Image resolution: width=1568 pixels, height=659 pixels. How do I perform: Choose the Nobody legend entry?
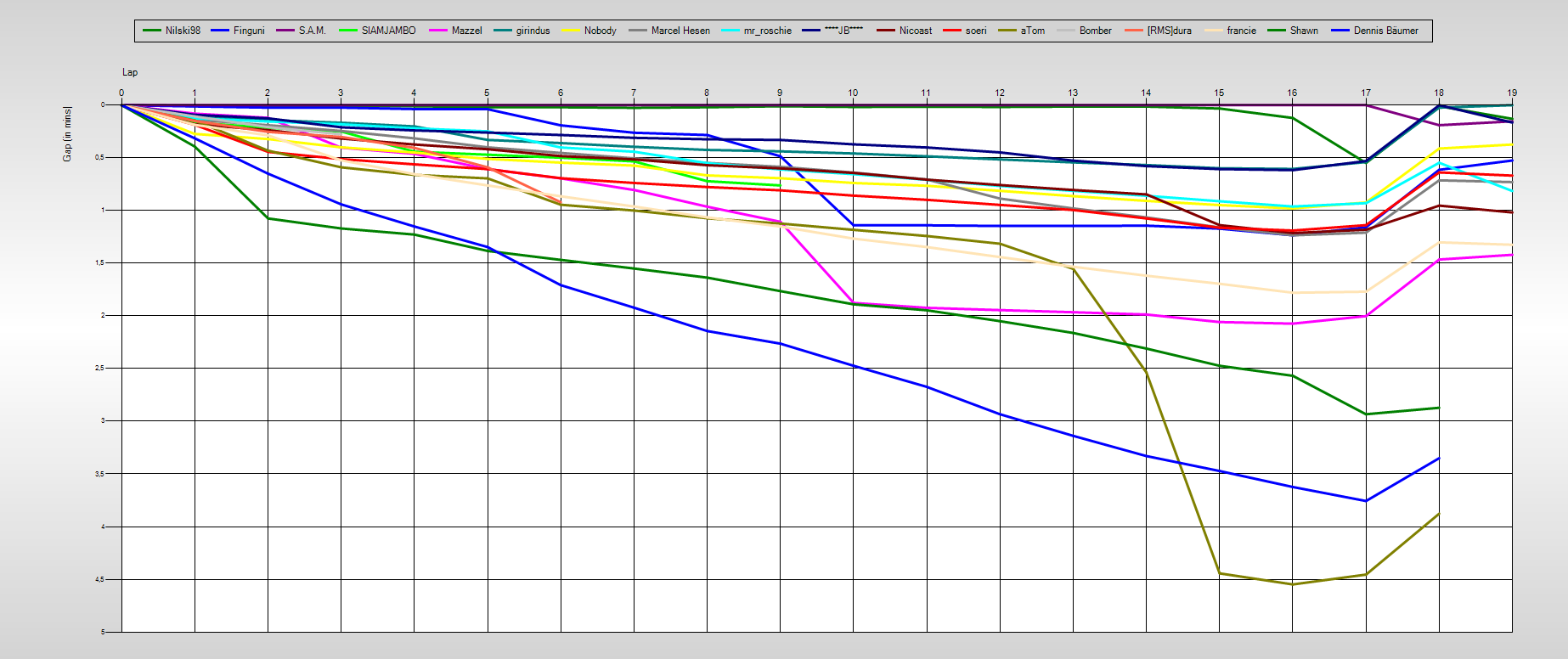coord(600,31)
